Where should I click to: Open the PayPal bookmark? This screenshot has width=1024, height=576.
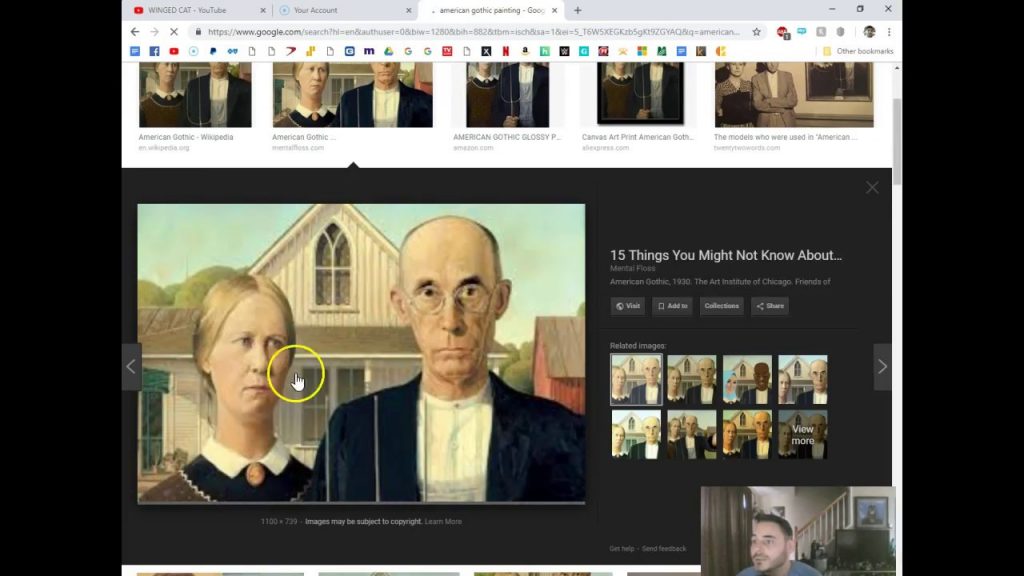[213, 51]
